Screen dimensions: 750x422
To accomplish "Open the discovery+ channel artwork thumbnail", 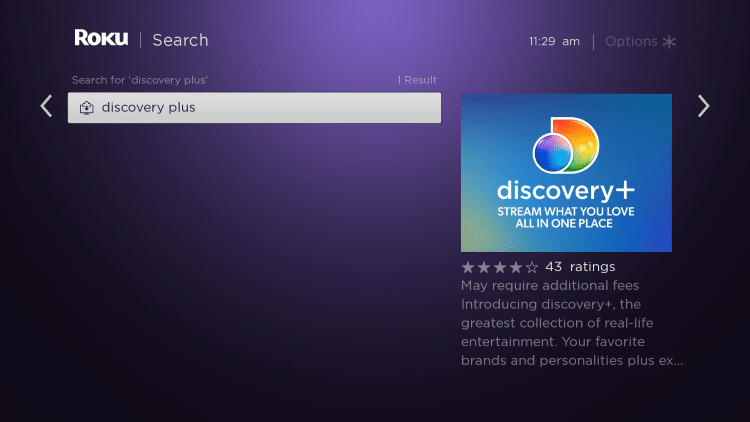I will 566,173.
